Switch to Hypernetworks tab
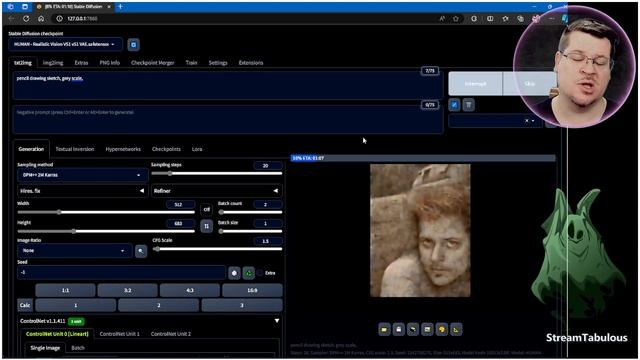Screen dimensions: 640x360 pos(123,149)
